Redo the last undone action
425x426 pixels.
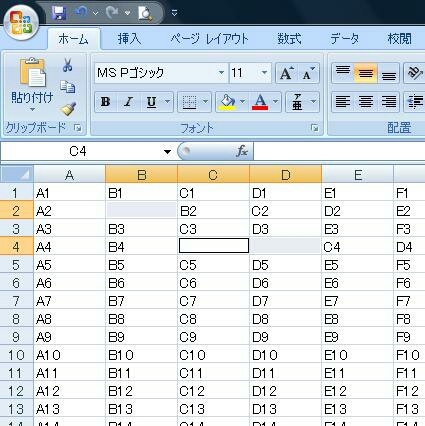tap(113, 13)
